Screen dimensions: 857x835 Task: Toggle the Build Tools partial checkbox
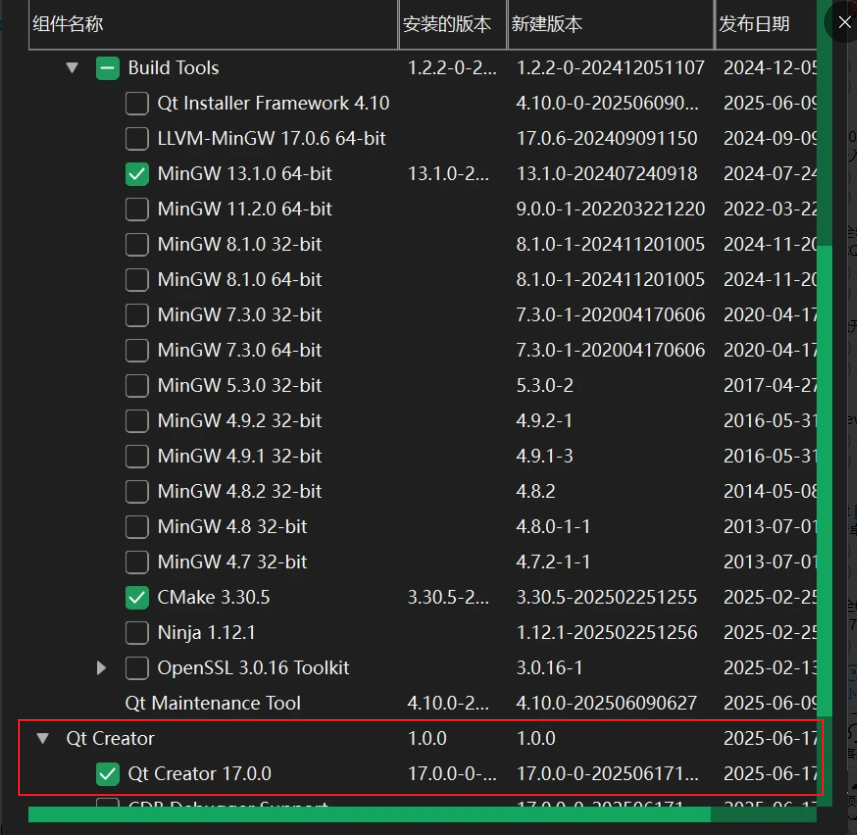point(107,68)
